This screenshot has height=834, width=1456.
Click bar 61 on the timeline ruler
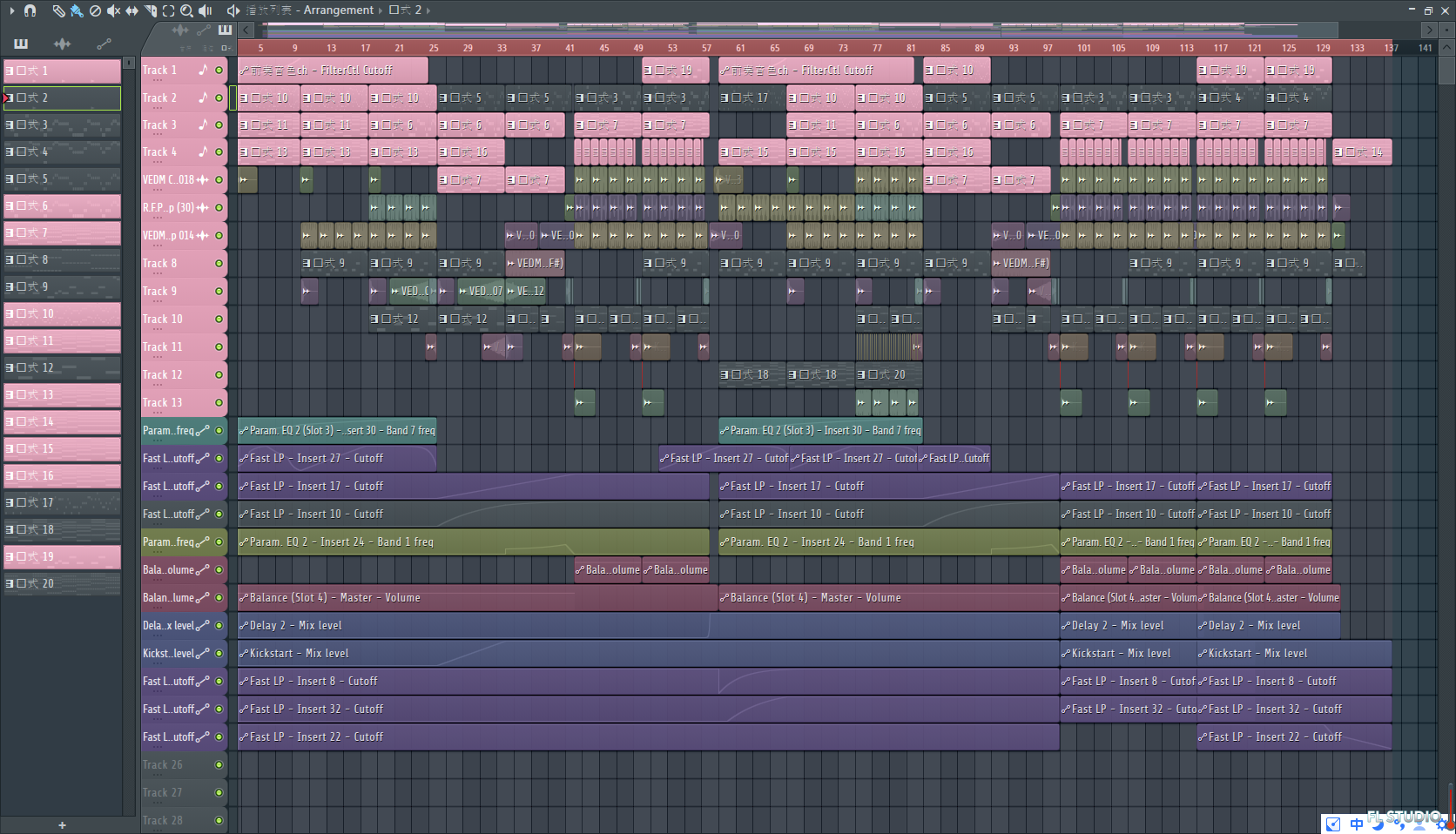click(740, 48)
